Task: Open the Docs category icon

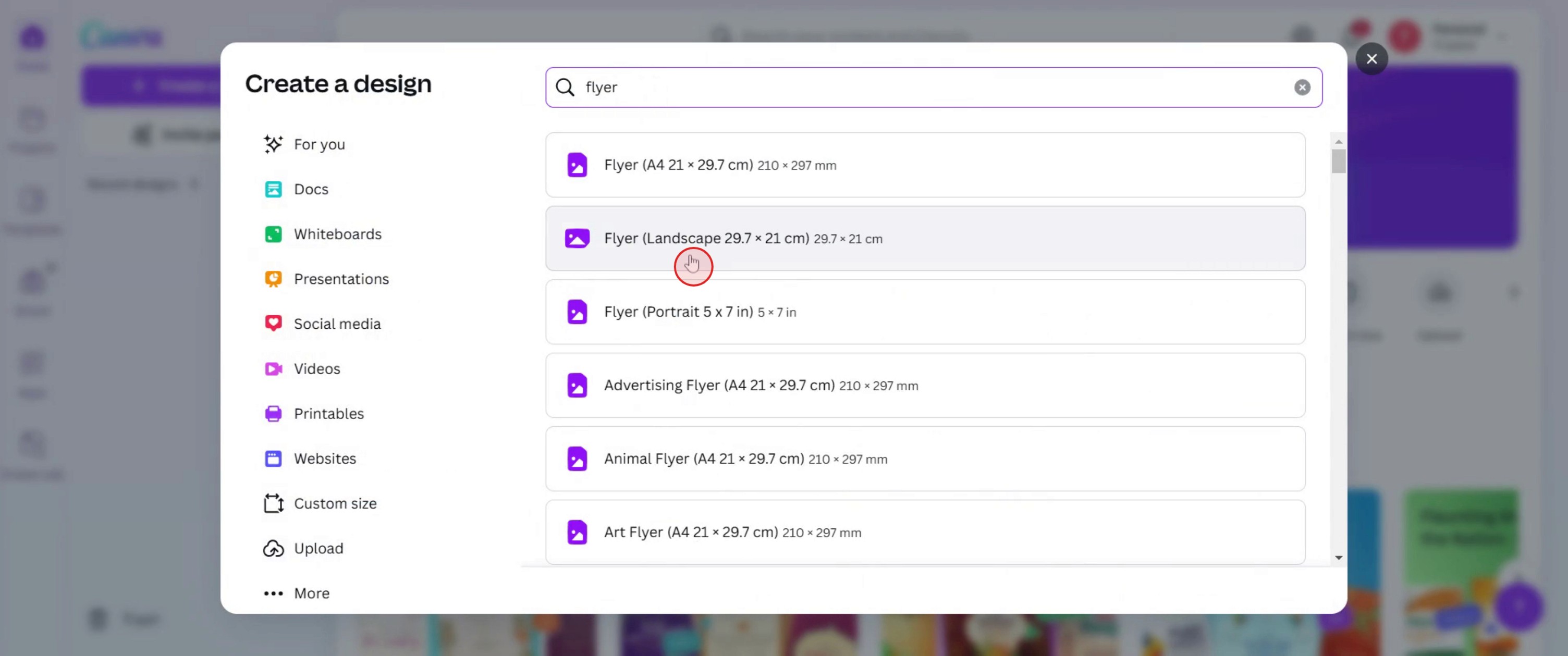Action: point(273,189)
